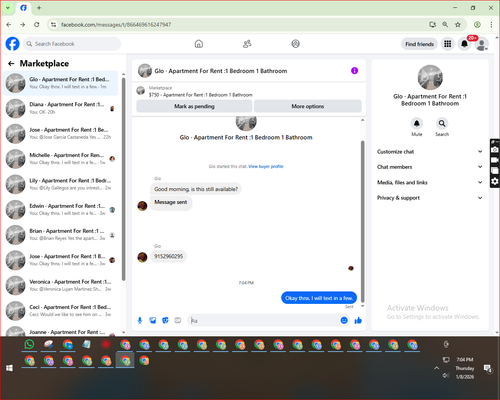Open Chrome three-dot menu
The image size is (500, 400).
(491, 24)
